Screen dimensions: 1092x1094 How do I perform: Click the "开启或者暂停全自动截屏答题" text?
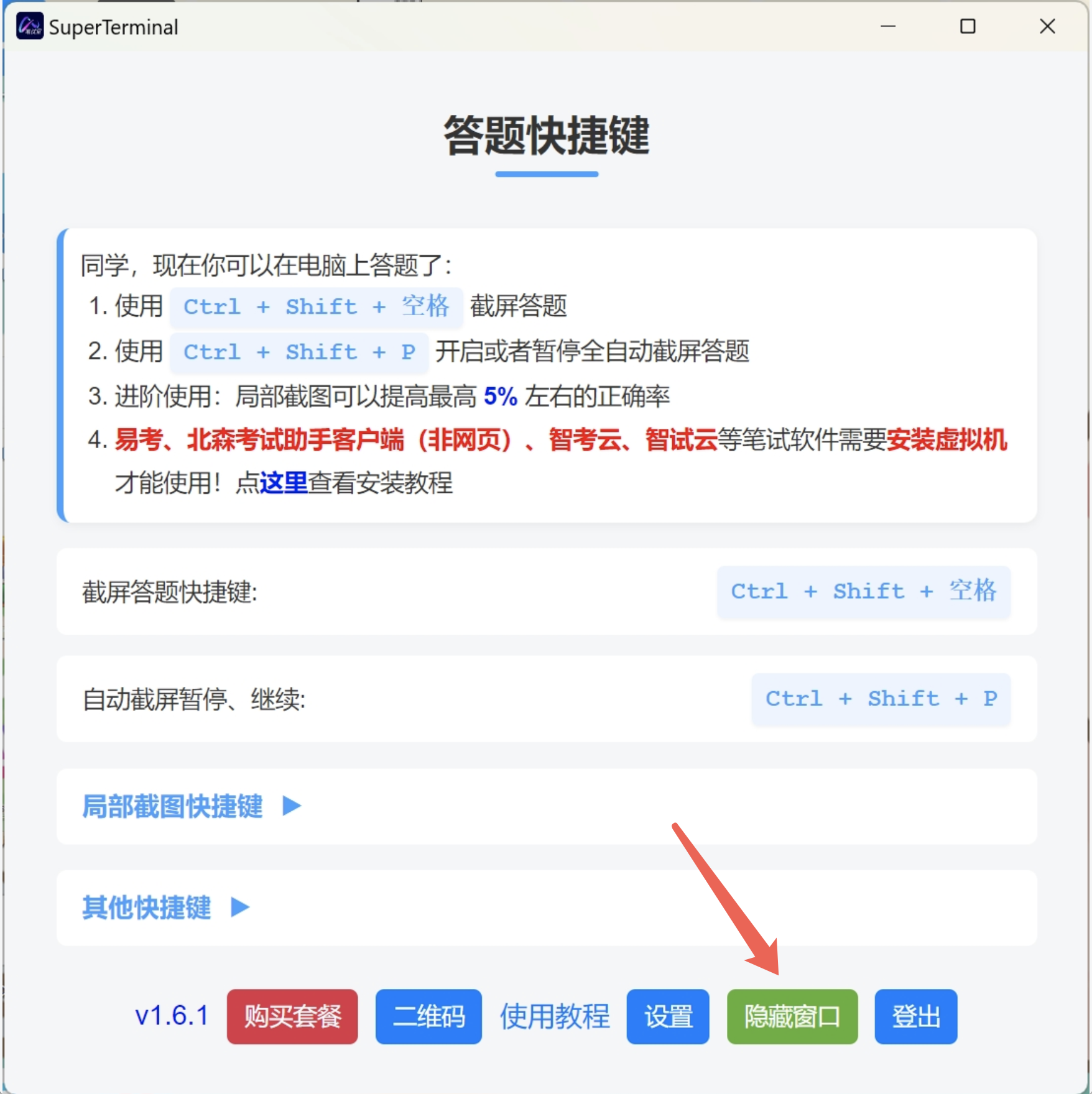[593, 351]
